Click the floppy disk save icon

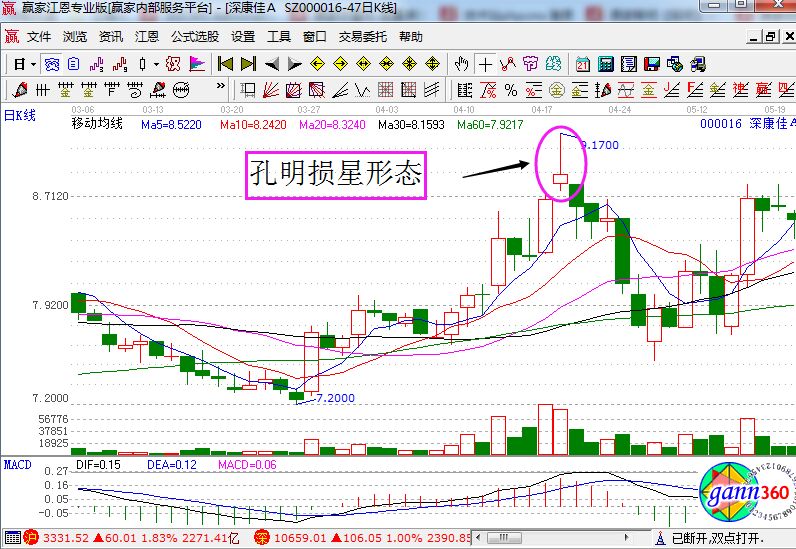click(652, 64)
